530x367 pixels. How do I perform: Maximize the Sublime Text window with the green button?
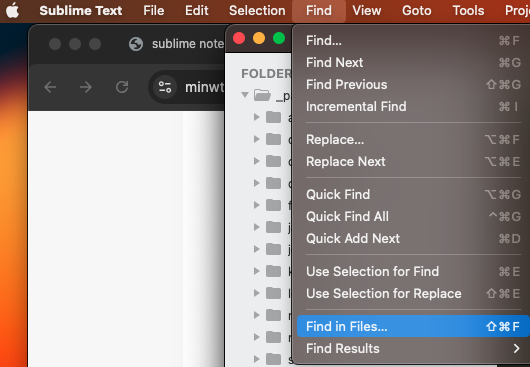tap(279, 38)
